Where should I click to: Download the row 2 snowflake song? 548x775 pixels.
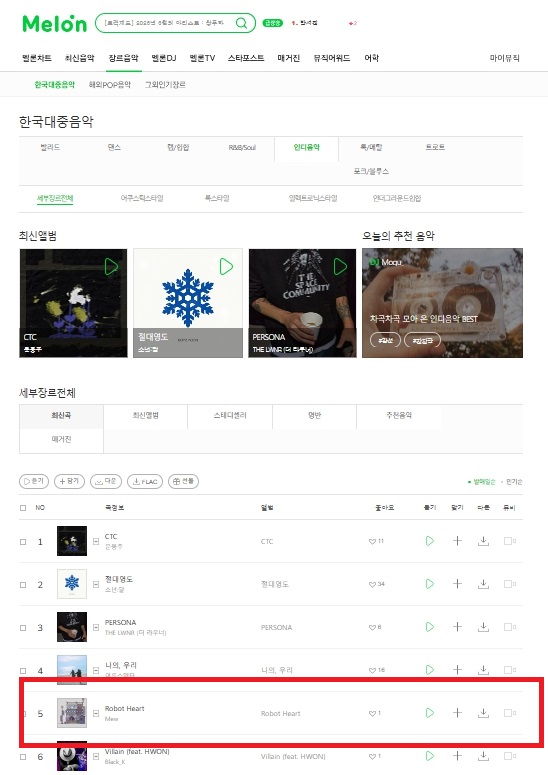pos(483,584)
